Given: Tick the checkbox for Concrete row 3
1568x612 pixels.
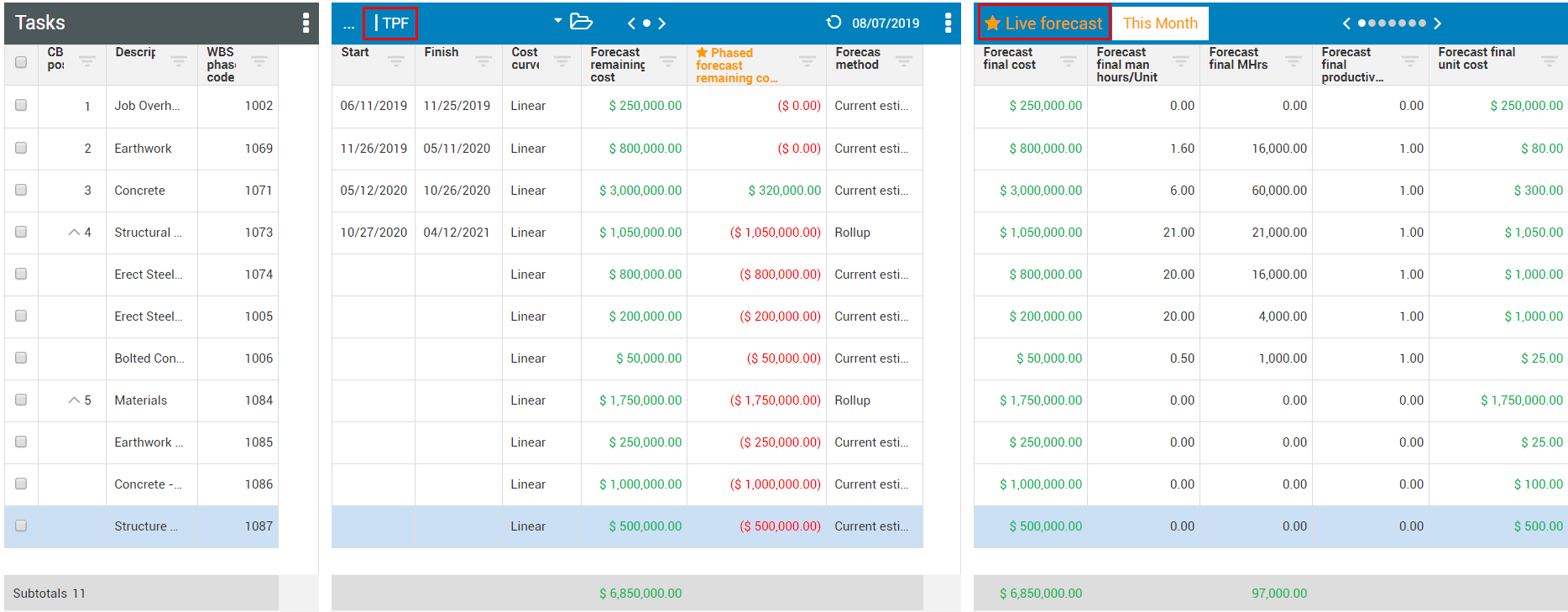Looking at the screenshot, I should 21,190.
